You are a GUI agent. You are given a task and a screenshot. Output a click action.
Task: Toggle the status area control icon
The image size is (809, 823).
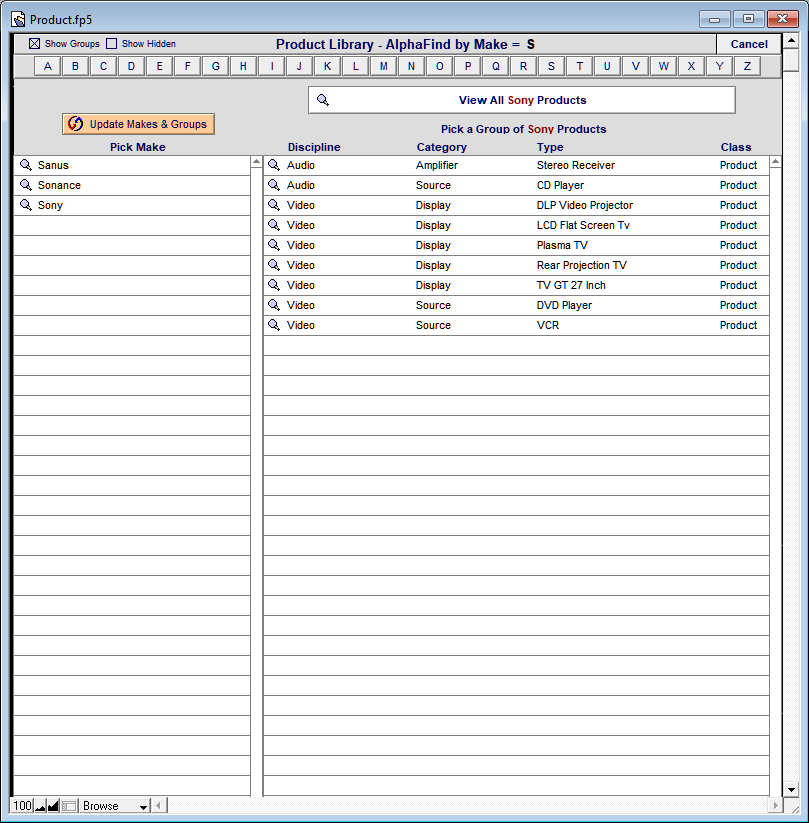click(x=69, y=806)
